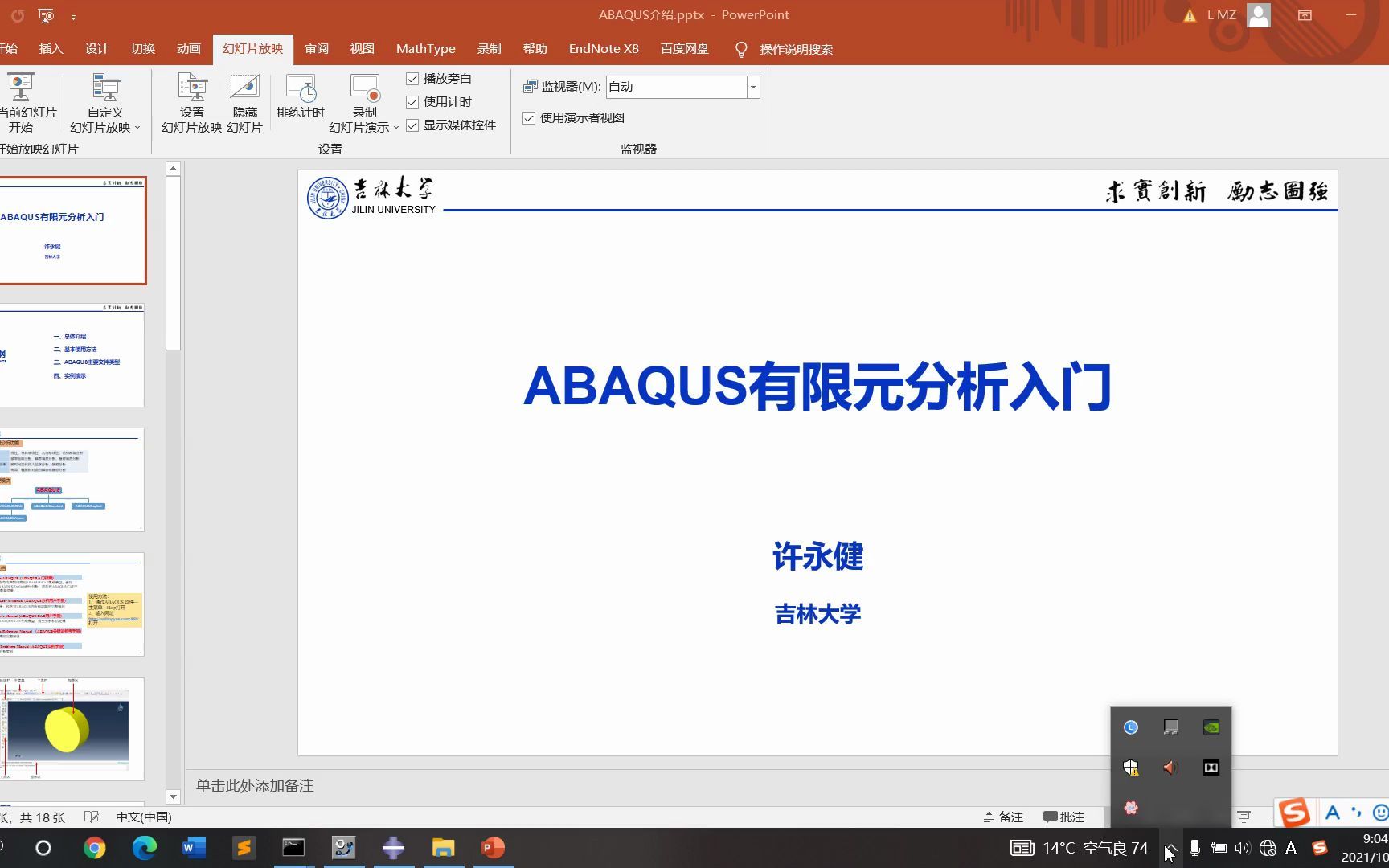Start presentation from beginning quick-access icon
The image size is (1389, 868).
pyautogui.click(x=47, y=15)
